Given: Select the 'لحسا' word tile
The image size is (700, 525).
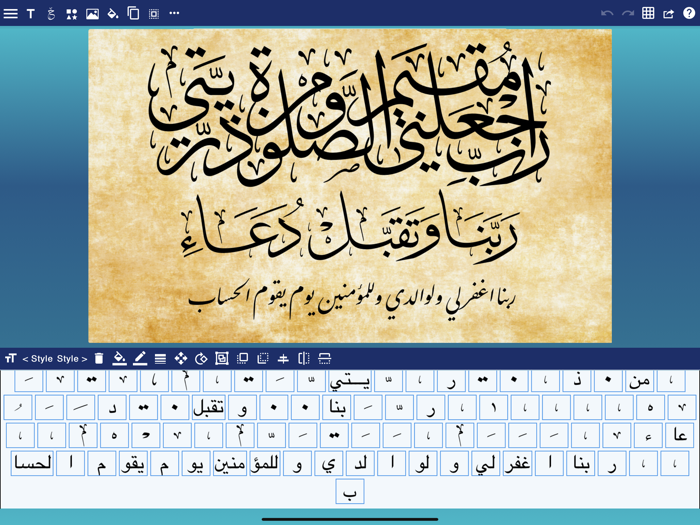Looking at the screenshot, I should coord(32,464).
